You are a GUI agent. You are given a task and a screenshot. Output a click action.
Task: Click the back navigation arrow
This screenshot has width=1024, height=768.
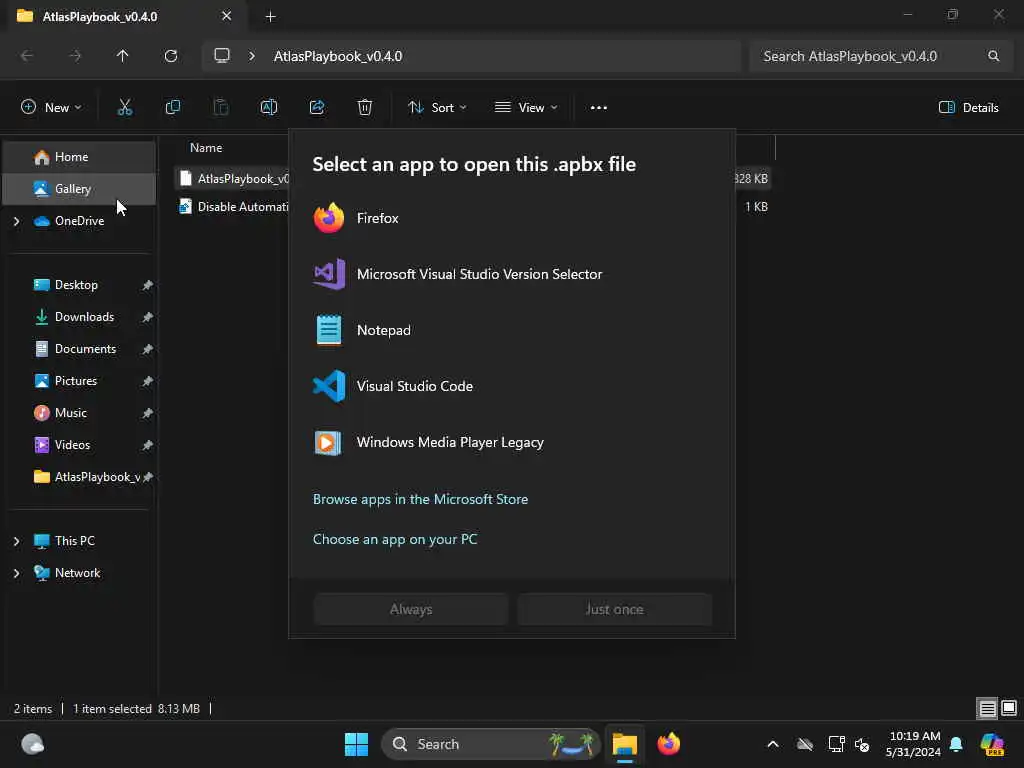(27, 56)
